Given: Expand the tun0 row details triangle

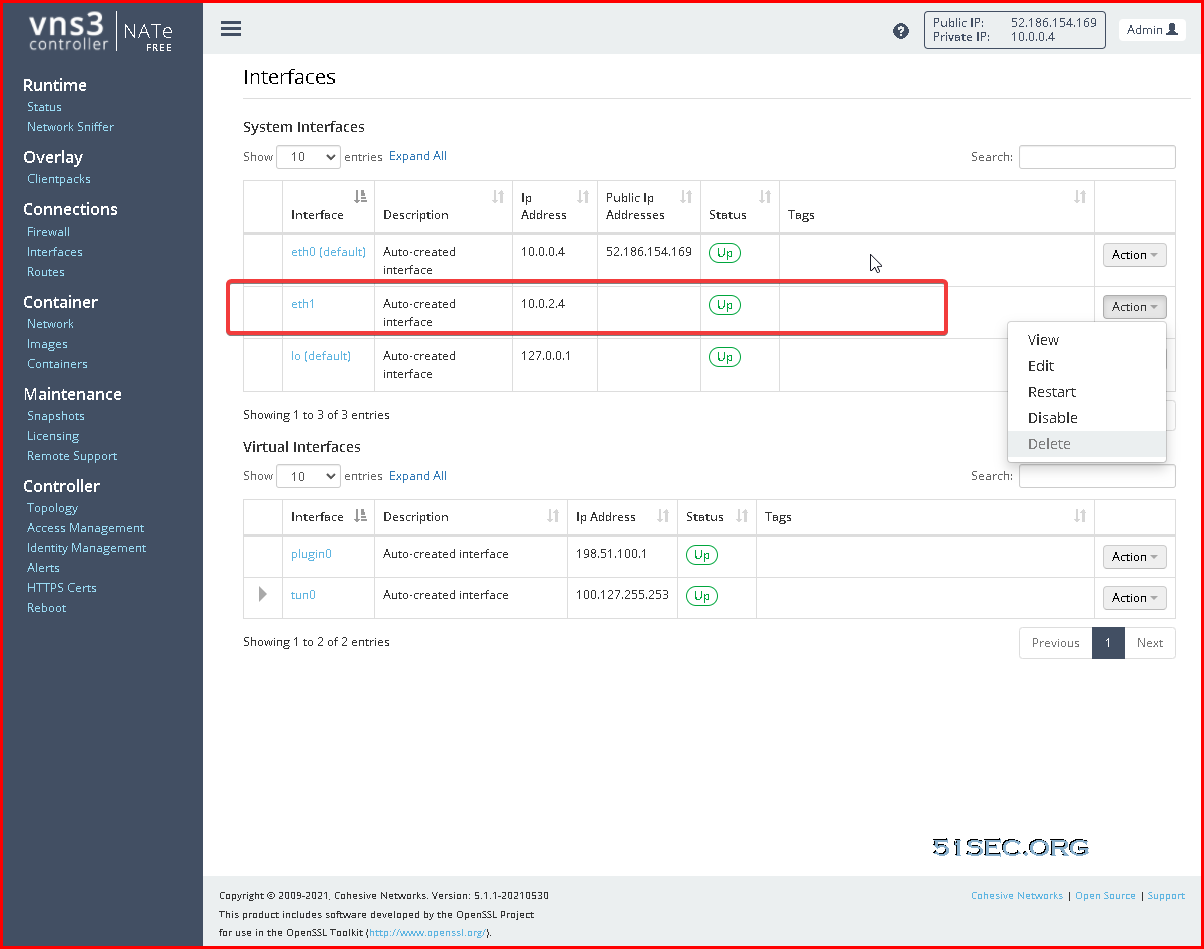Looking at the screenshot, I should tap(263, 595).
